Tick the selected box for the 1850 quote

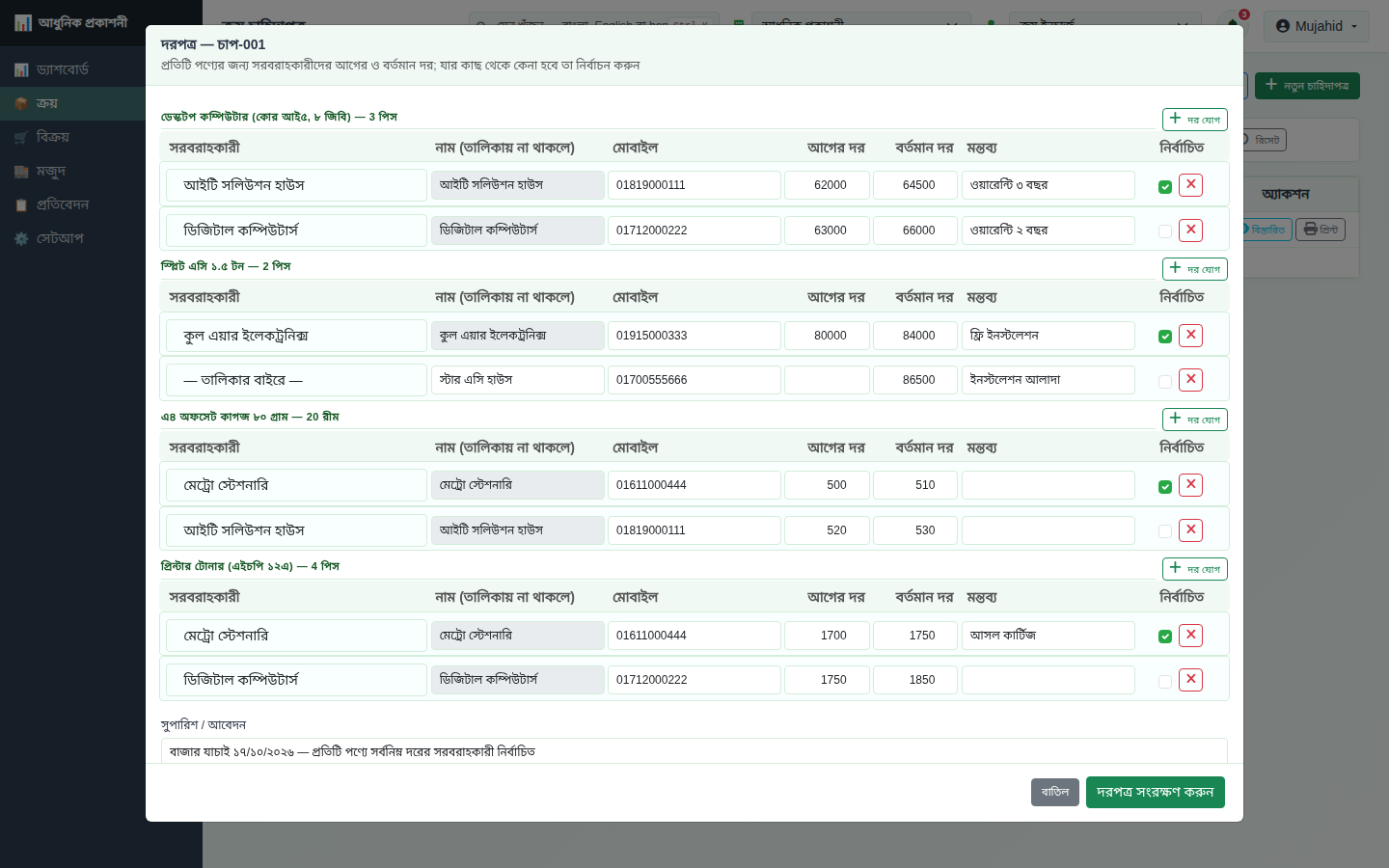coord(1165,682)
